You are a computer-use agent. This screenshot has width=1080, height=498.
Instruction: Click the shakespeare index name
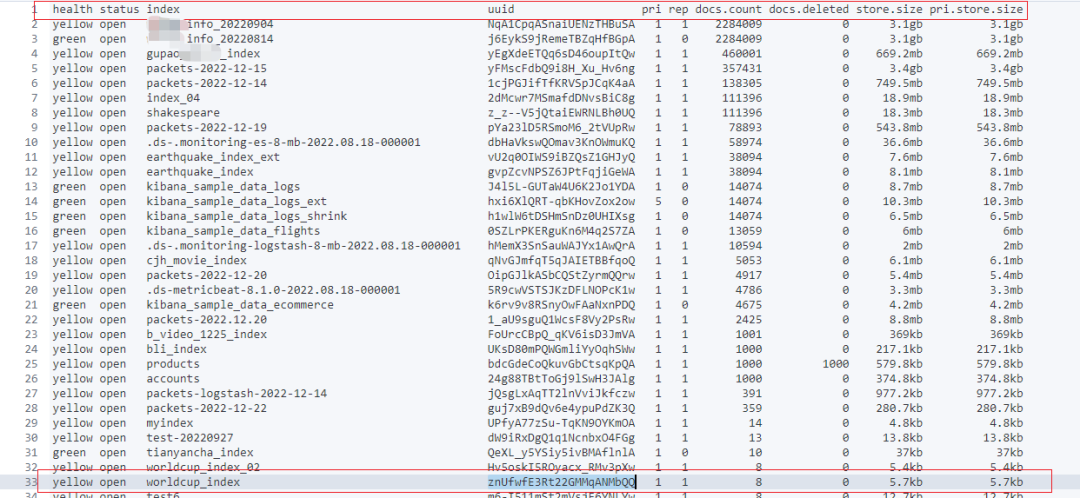pos(183,113)
